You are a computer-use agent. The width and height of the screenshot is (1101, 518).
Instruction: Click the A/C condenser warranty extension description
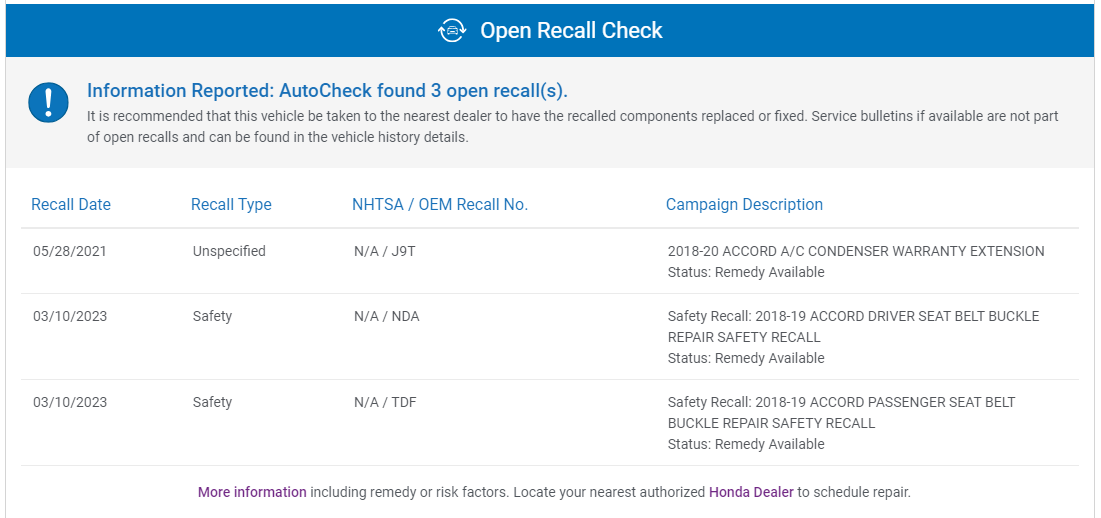click(855, 252)
